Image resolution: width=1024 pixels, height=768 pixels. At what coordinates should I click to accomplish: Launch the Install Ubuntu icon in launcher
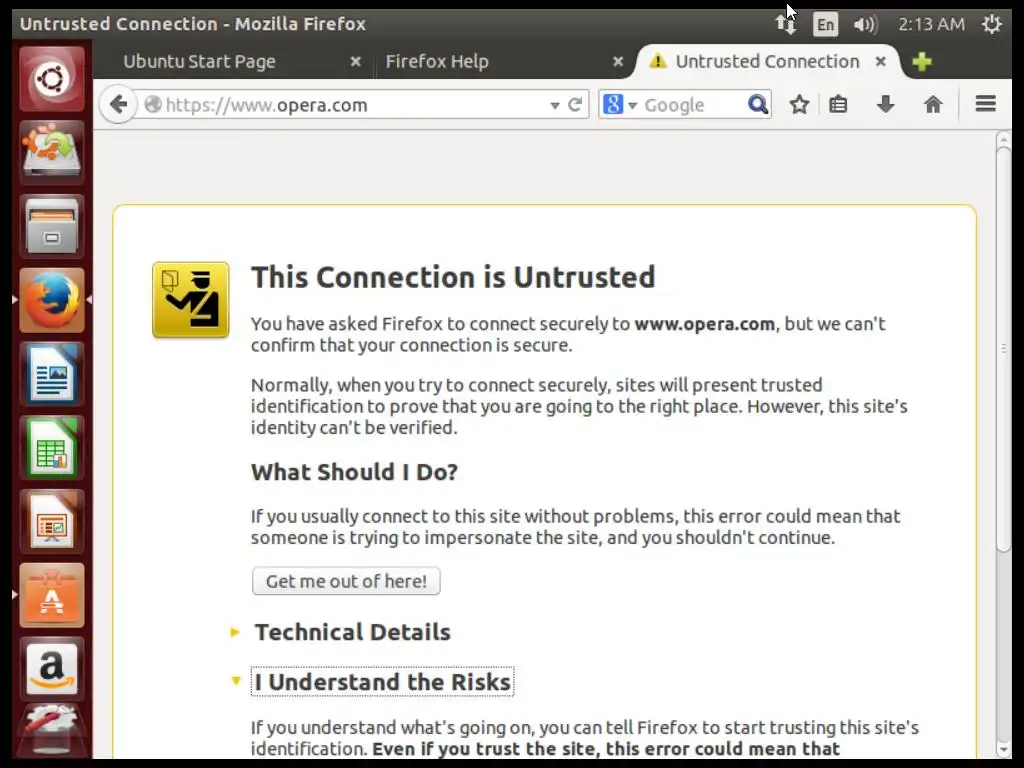click(52, 153)
